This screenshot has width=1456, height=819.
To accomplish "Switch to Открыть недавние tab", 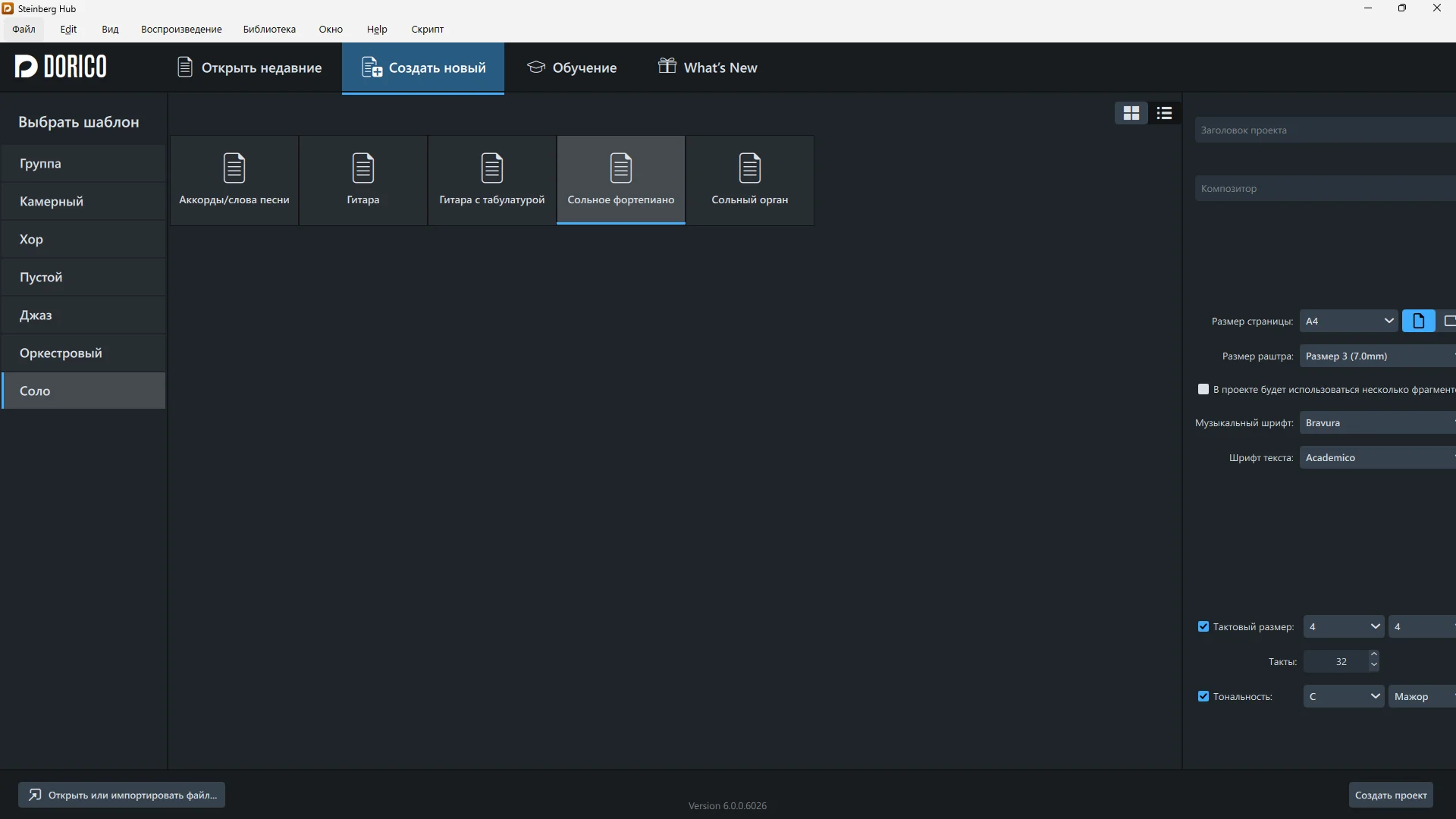I will pyautogui.click(x=249, y=67).
